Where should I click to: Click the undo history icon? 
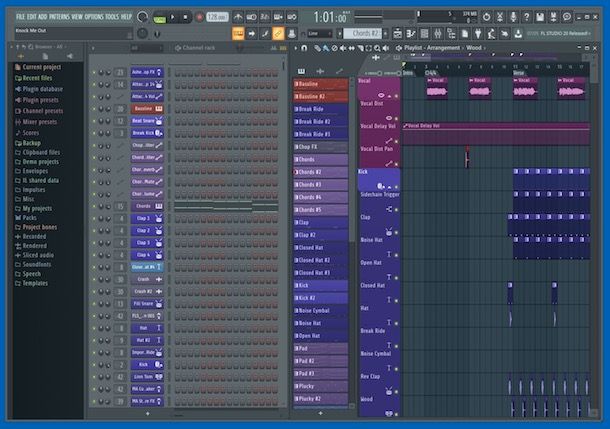486,17
